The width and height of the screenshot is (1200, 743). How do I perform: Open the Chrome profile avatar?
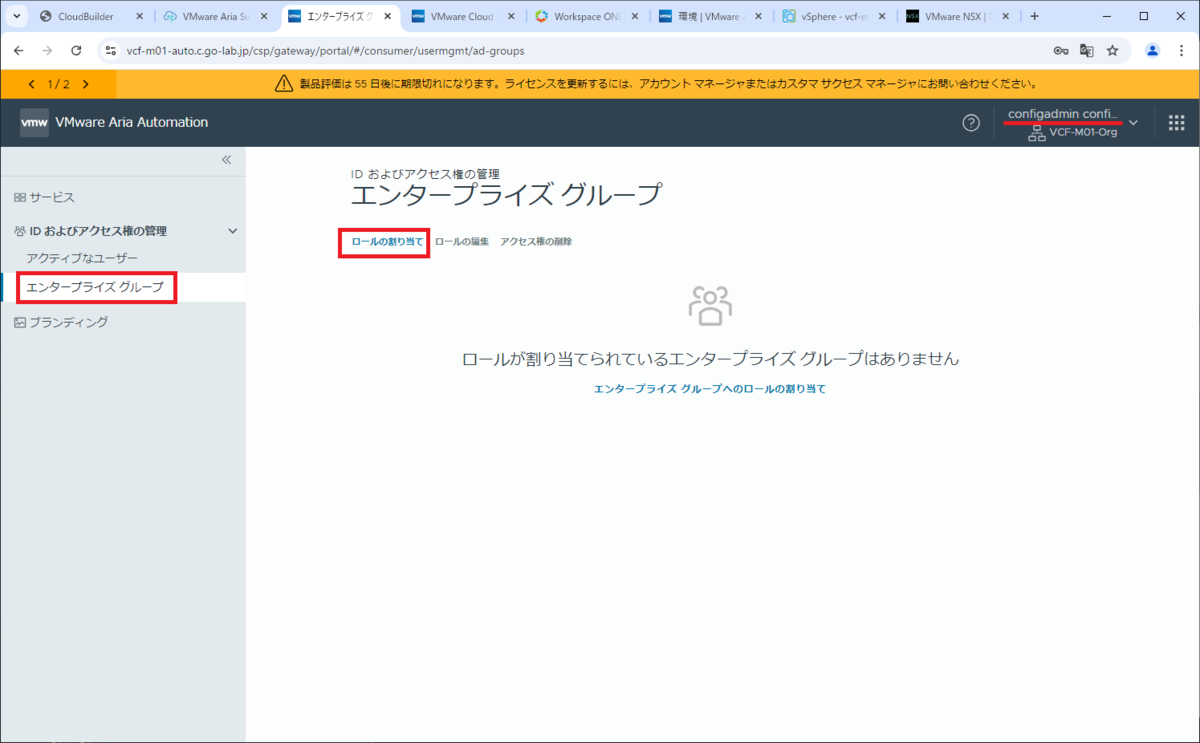1153,50
